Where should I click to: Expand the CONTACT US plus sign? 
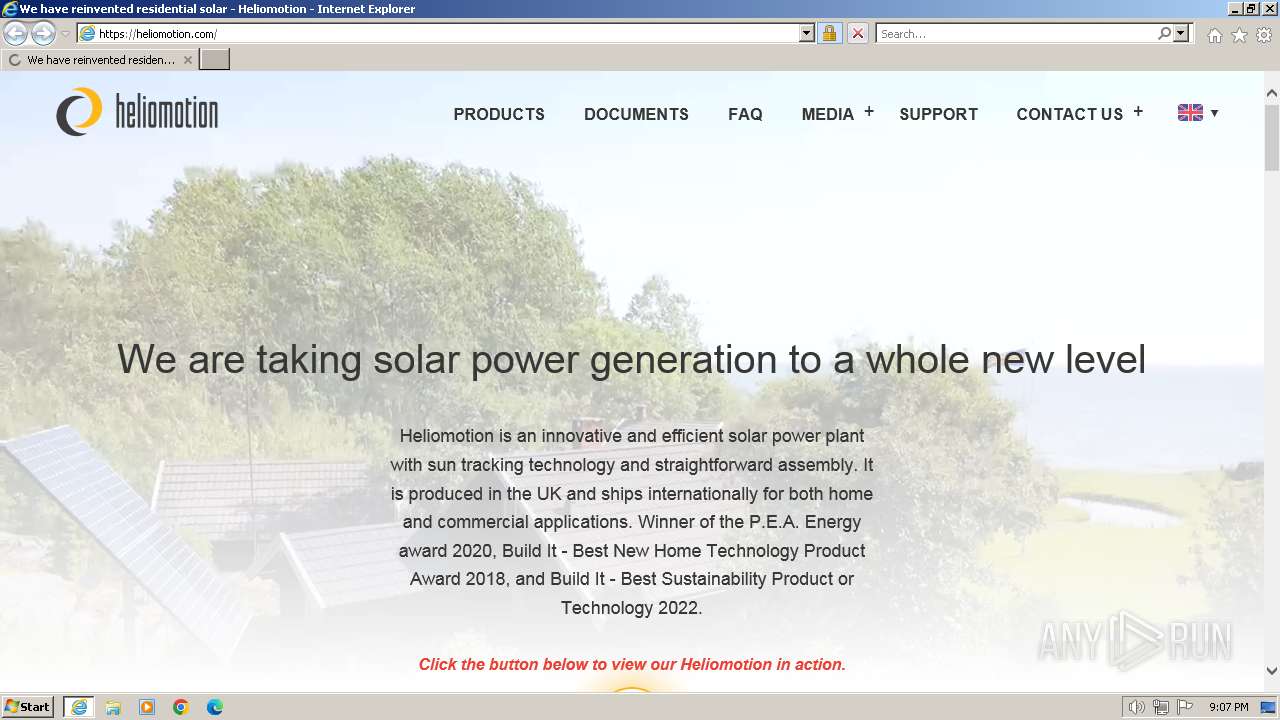[1138, 112]
